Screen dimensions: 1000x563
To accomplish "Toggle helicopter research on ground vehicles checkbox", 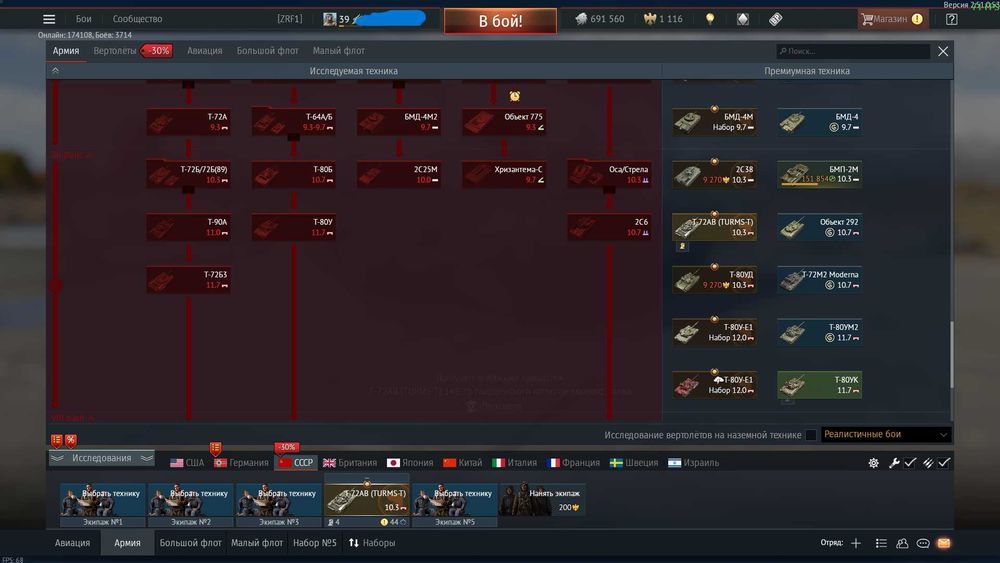I will [x=811, y=435].
